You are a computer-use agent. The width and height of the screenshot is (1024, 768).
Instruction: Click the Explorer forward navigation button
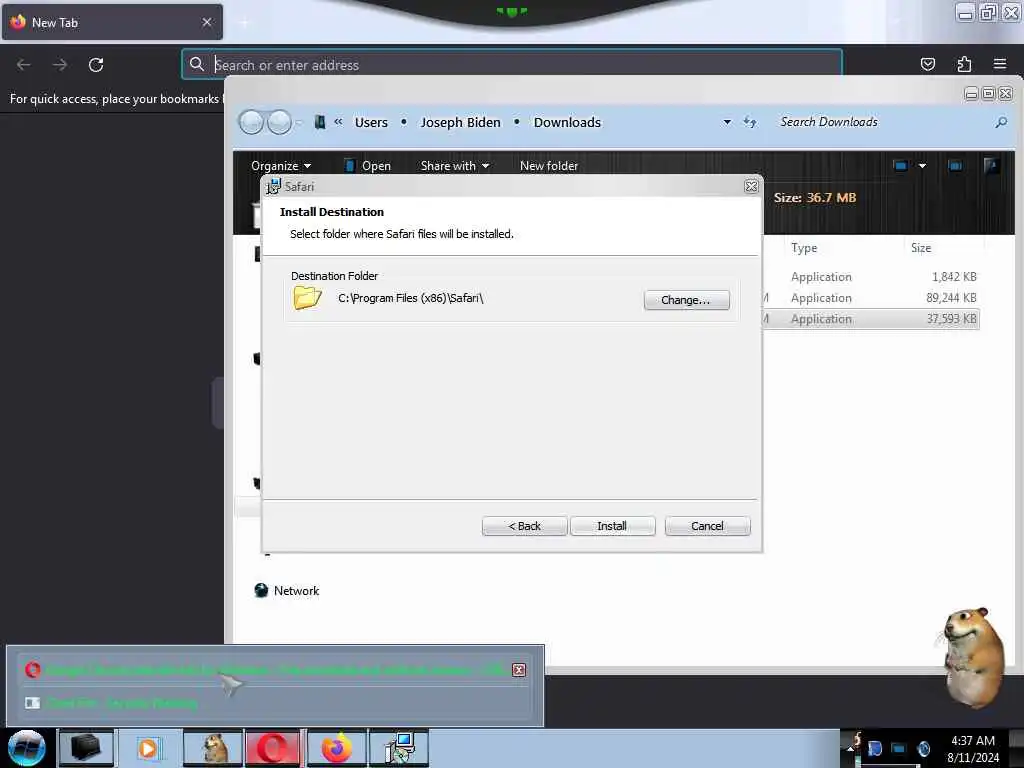pos(280,122)
